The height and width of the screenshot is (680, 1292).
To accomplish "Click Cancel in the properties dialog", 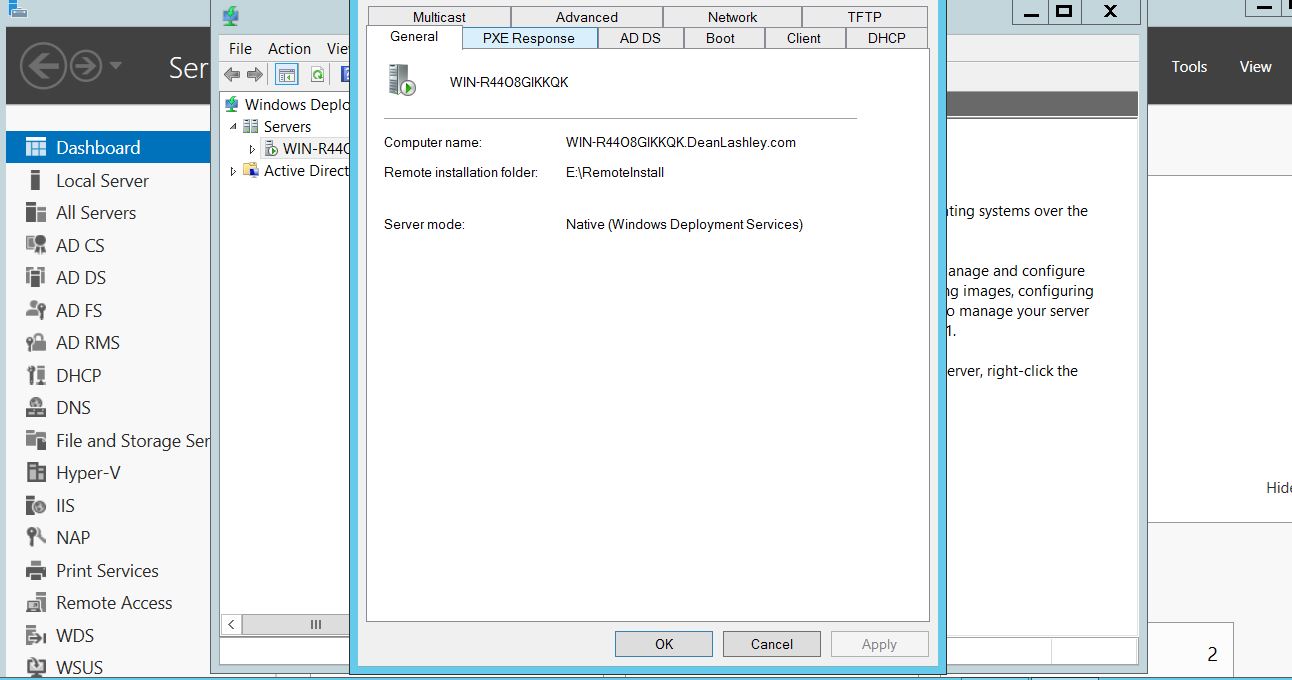I will point(772,644).
